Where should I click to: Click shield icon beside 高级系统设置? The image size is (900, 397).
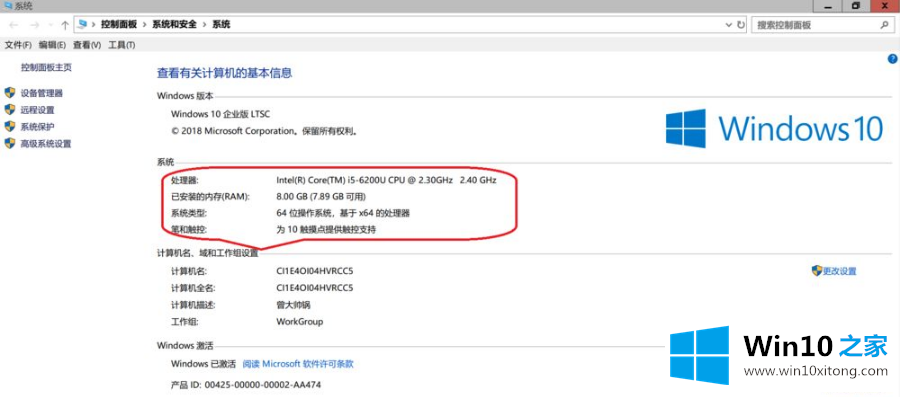click(x=10, y=143)
